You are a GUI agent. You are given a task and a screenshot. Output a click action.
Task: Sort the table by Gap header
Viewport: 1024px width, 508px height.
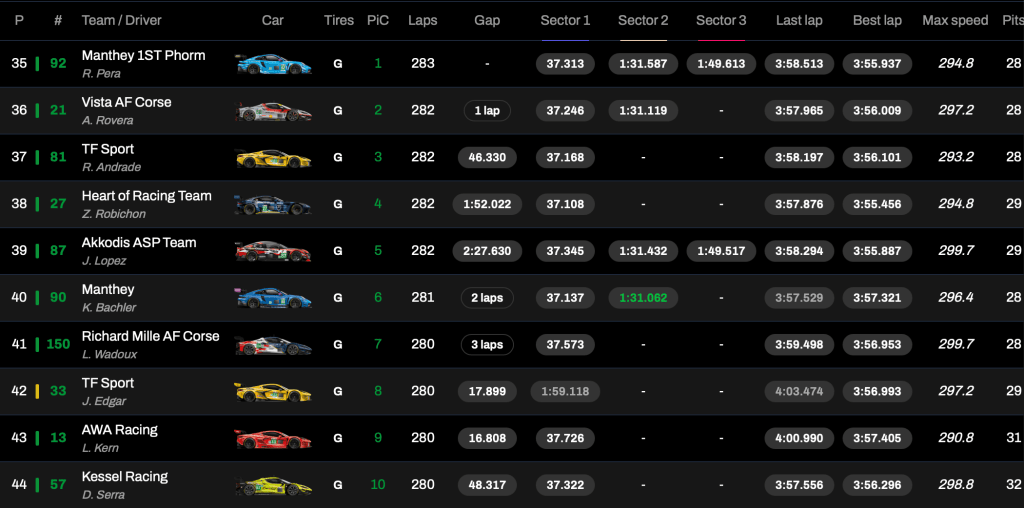coord(487,20)
